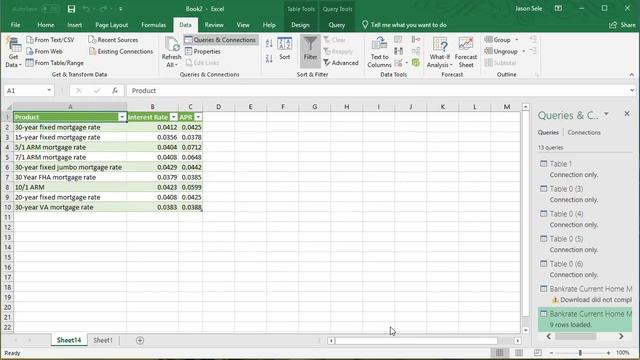Click the formula bar containing Product
640x360 pixels.
pyautogui.click(x=378, y=91)
